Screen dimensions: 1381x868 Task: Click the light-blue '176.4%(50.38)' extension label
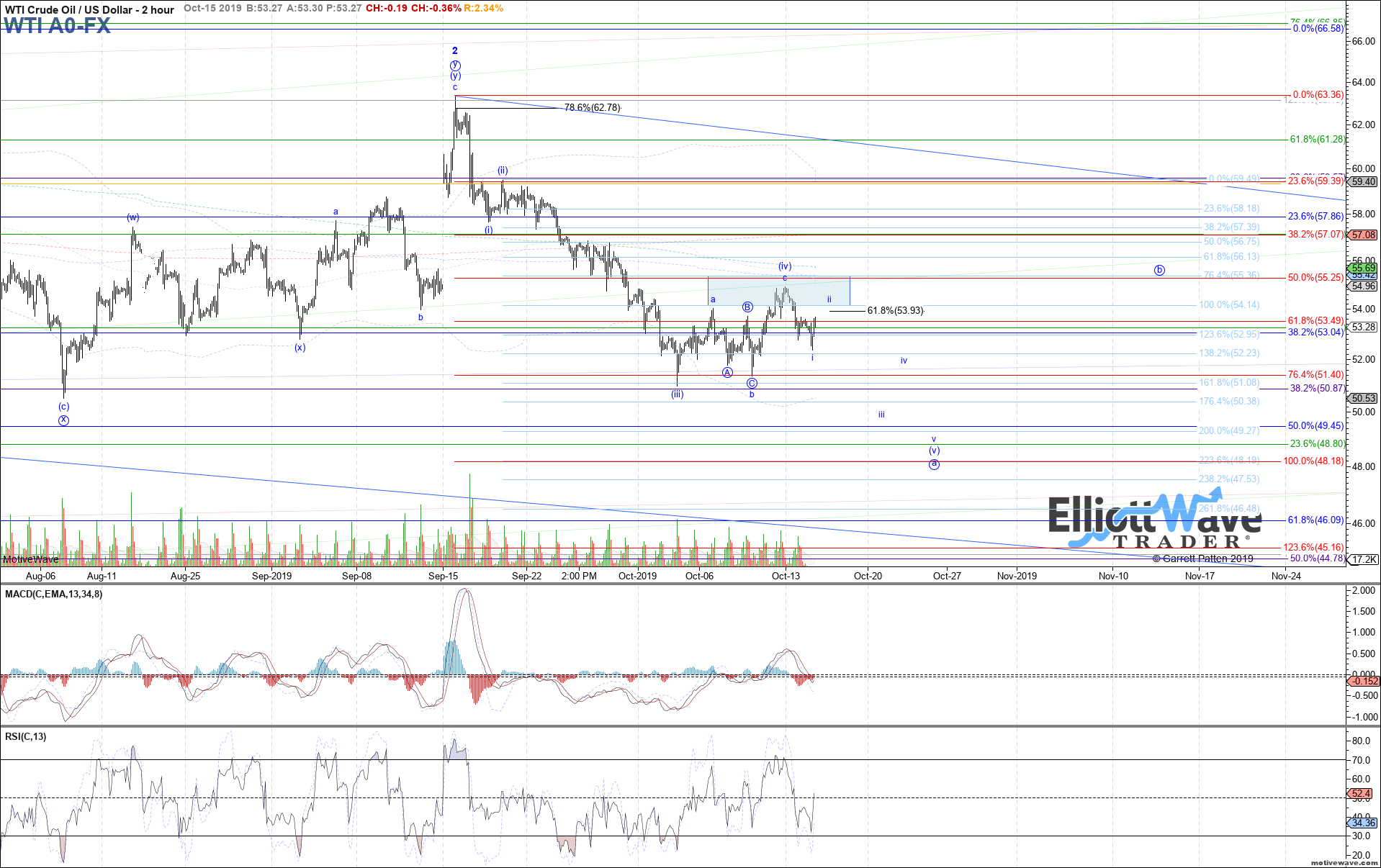1229,401
